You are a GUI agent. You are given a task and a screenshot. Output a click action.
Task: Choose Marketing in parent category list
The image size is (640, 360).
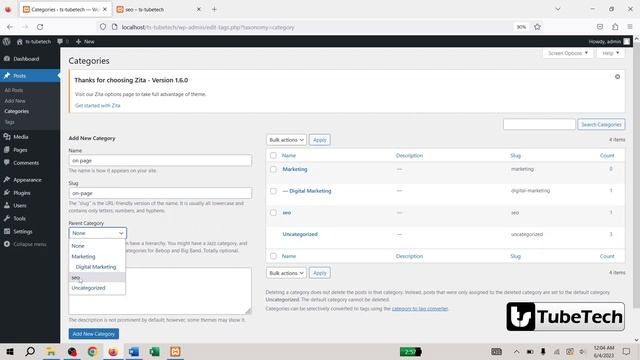(x=97, y=256)
